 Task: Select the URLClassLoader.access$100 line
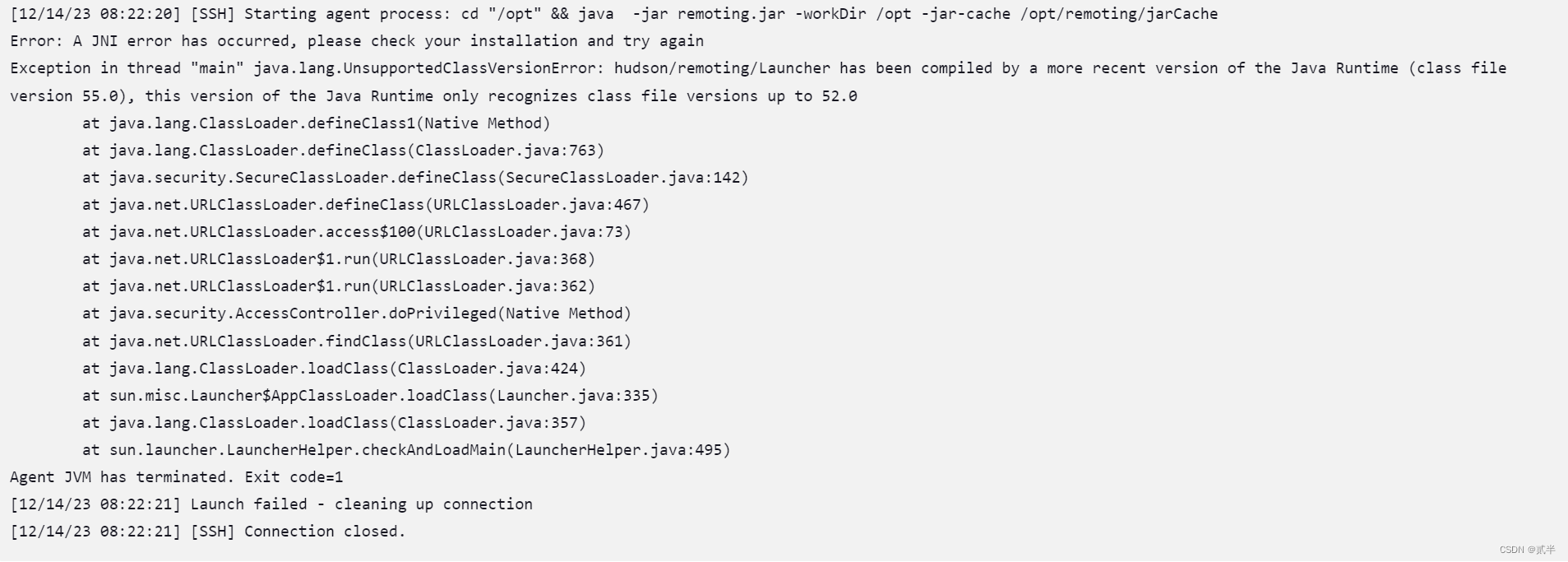tap(357, 232)
